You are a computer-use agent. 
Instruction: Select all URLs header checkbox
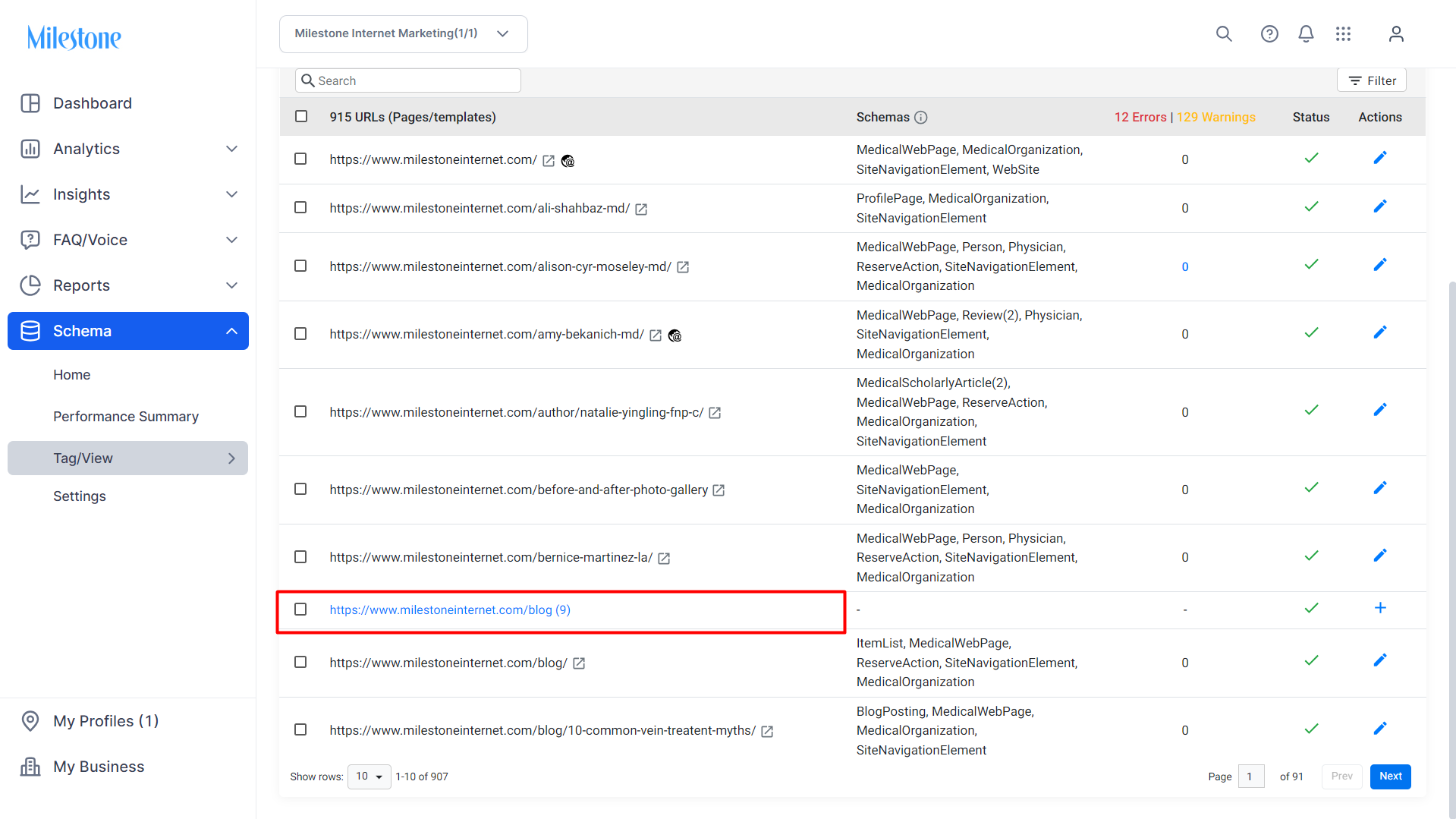point(301,117)
